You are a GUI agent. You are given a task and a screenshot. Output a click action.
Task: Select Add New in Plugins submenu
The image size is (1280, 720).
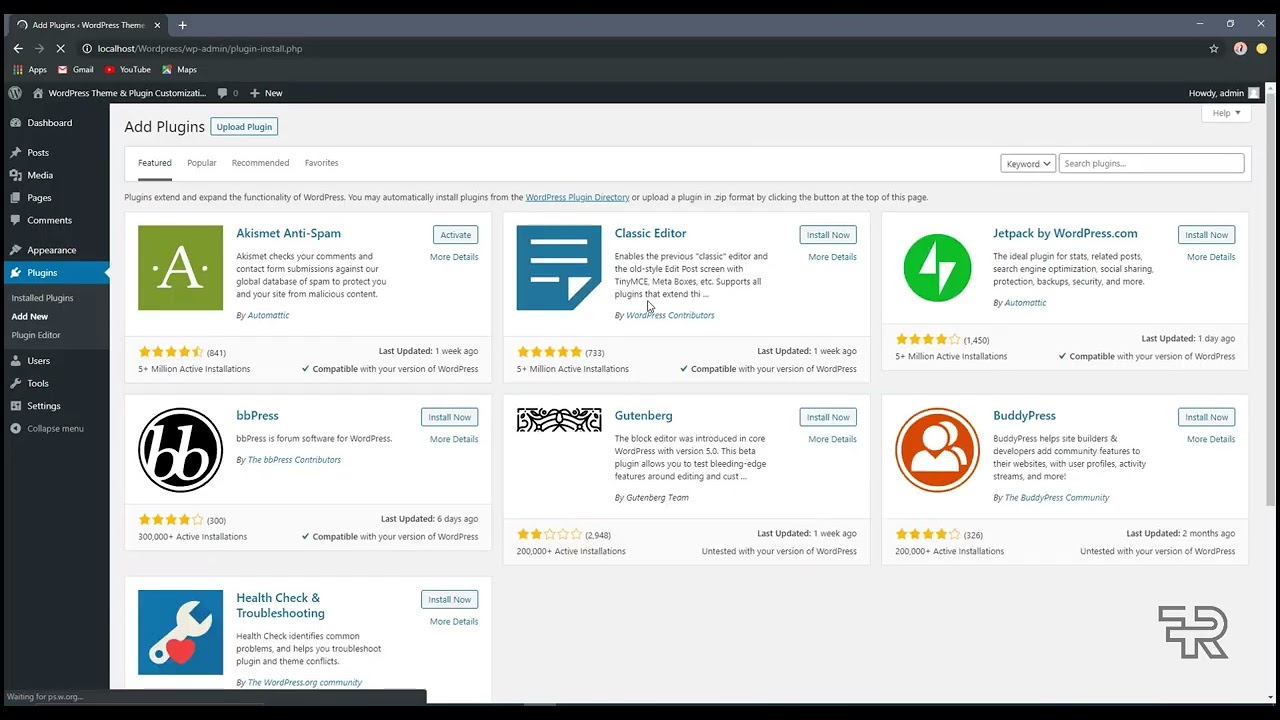point(30,317)
